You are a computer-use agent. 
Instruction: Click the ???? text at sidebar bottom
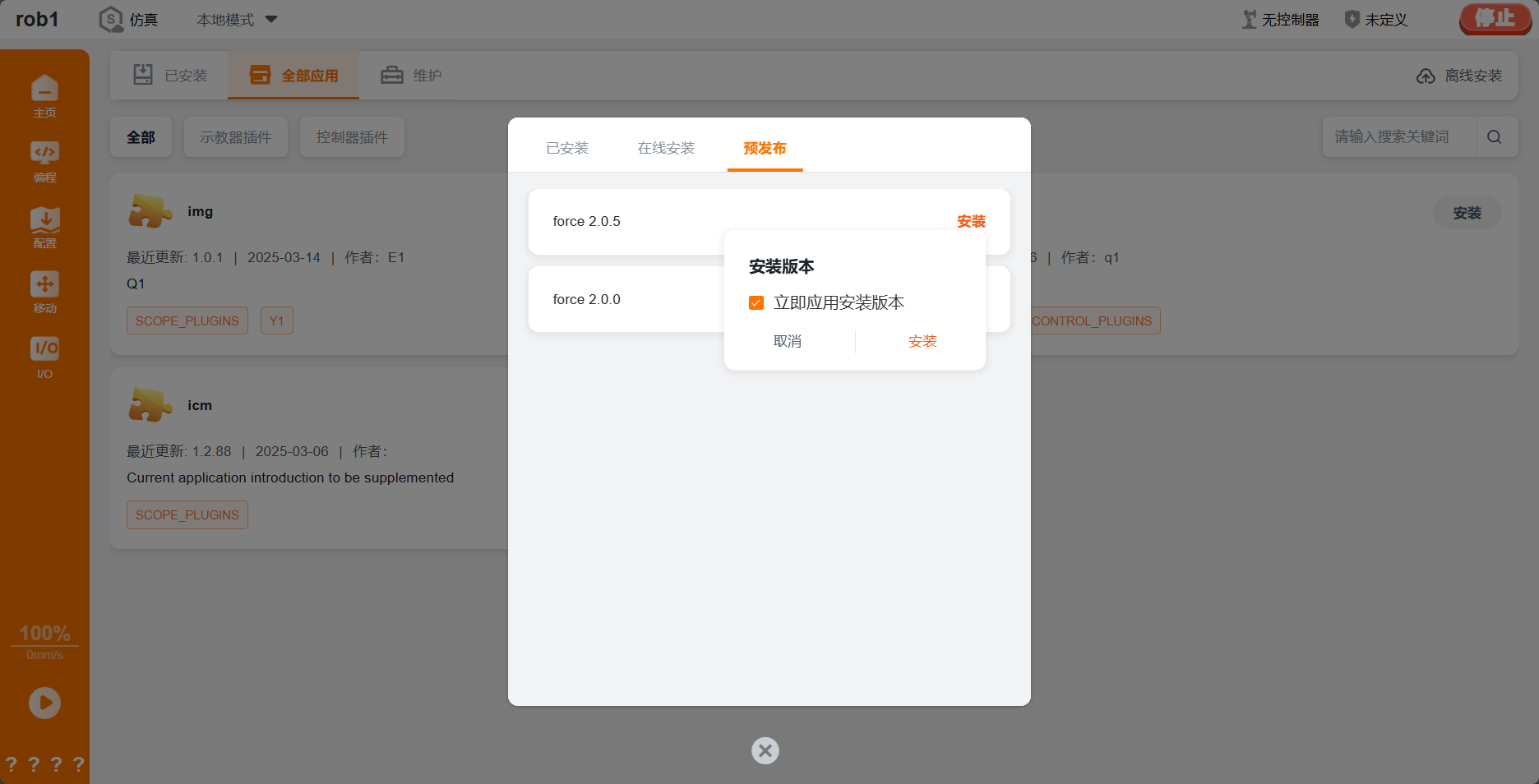(x=44, y=764)
